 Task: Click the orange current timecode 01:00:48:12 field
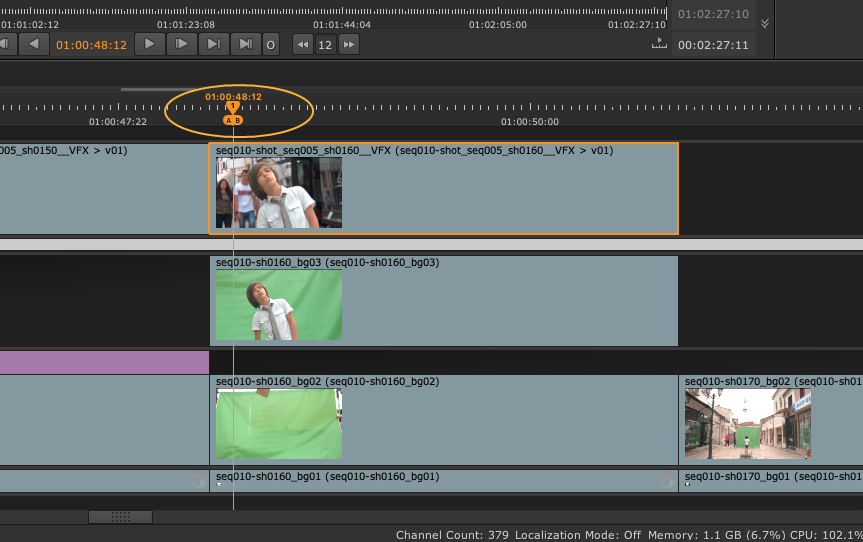[x=91, y=45]
